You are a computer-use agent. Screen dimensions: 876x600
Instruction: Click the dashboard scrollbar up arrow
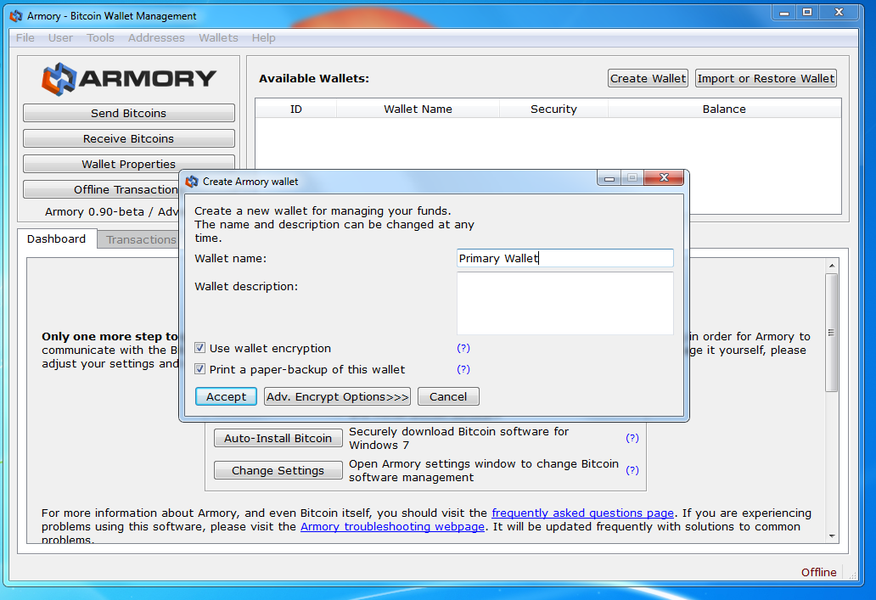[x=831, y=266]
